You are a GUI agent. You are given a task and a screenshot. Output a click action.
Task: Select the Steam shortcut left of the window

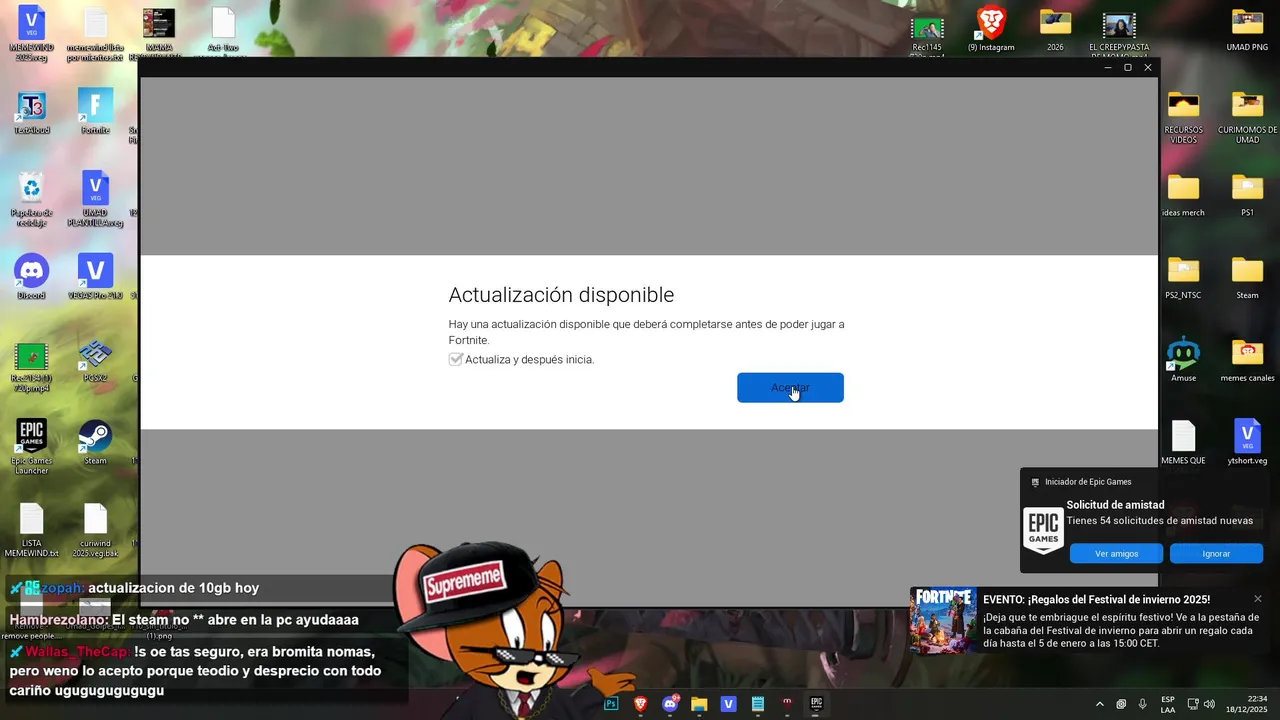pyautogui.click(x=95, y=443)
